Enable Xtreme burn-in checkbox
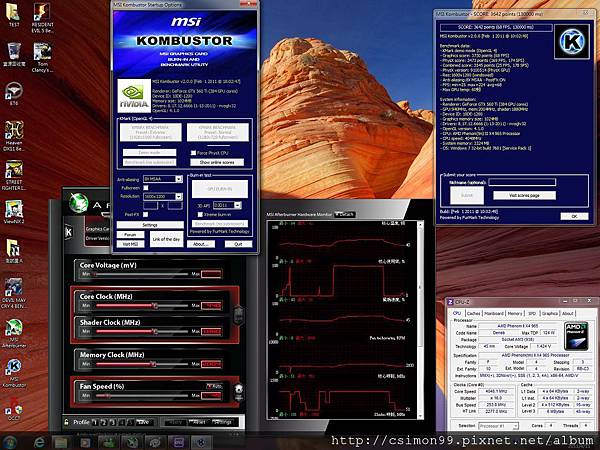 click(200, 214)
